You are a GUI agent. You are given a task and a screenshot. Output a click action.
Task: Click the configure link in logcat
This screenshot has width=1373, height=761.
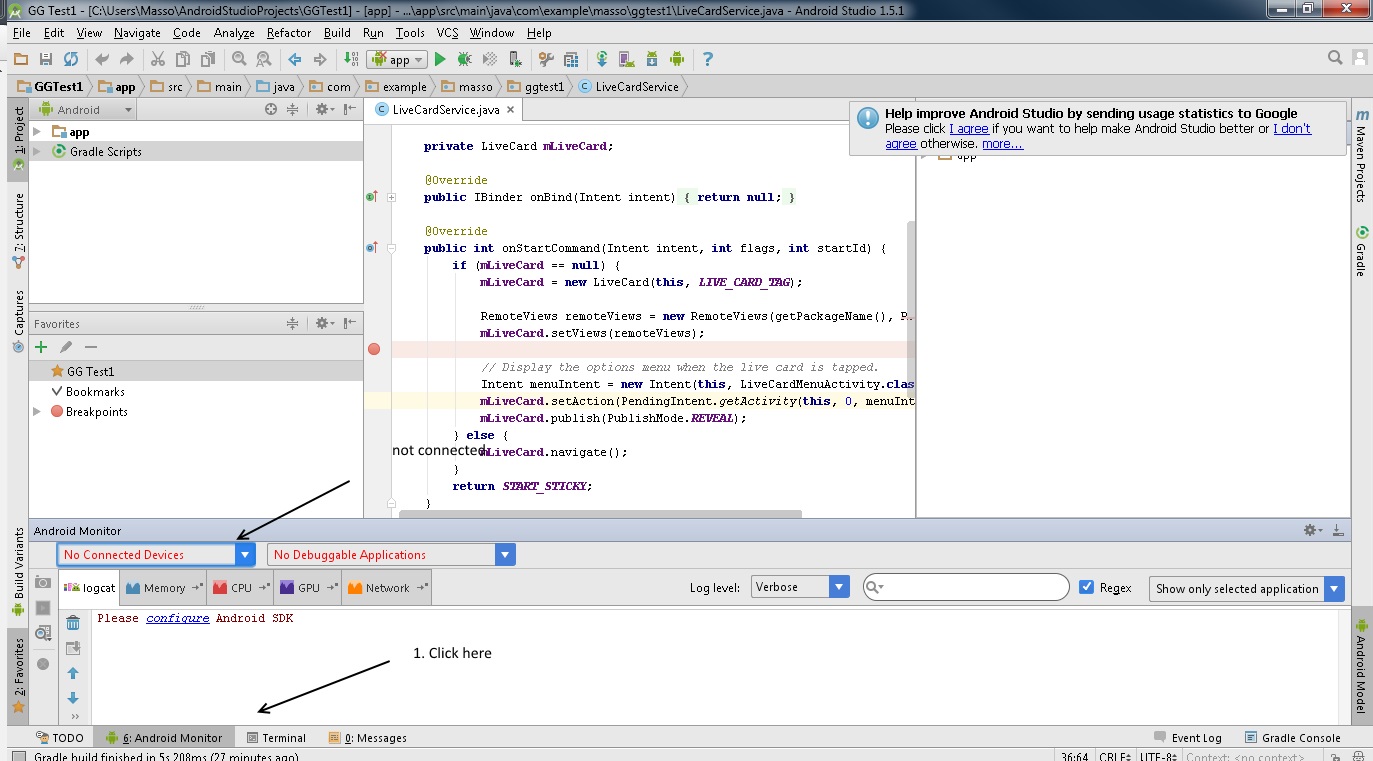(178, 618)
